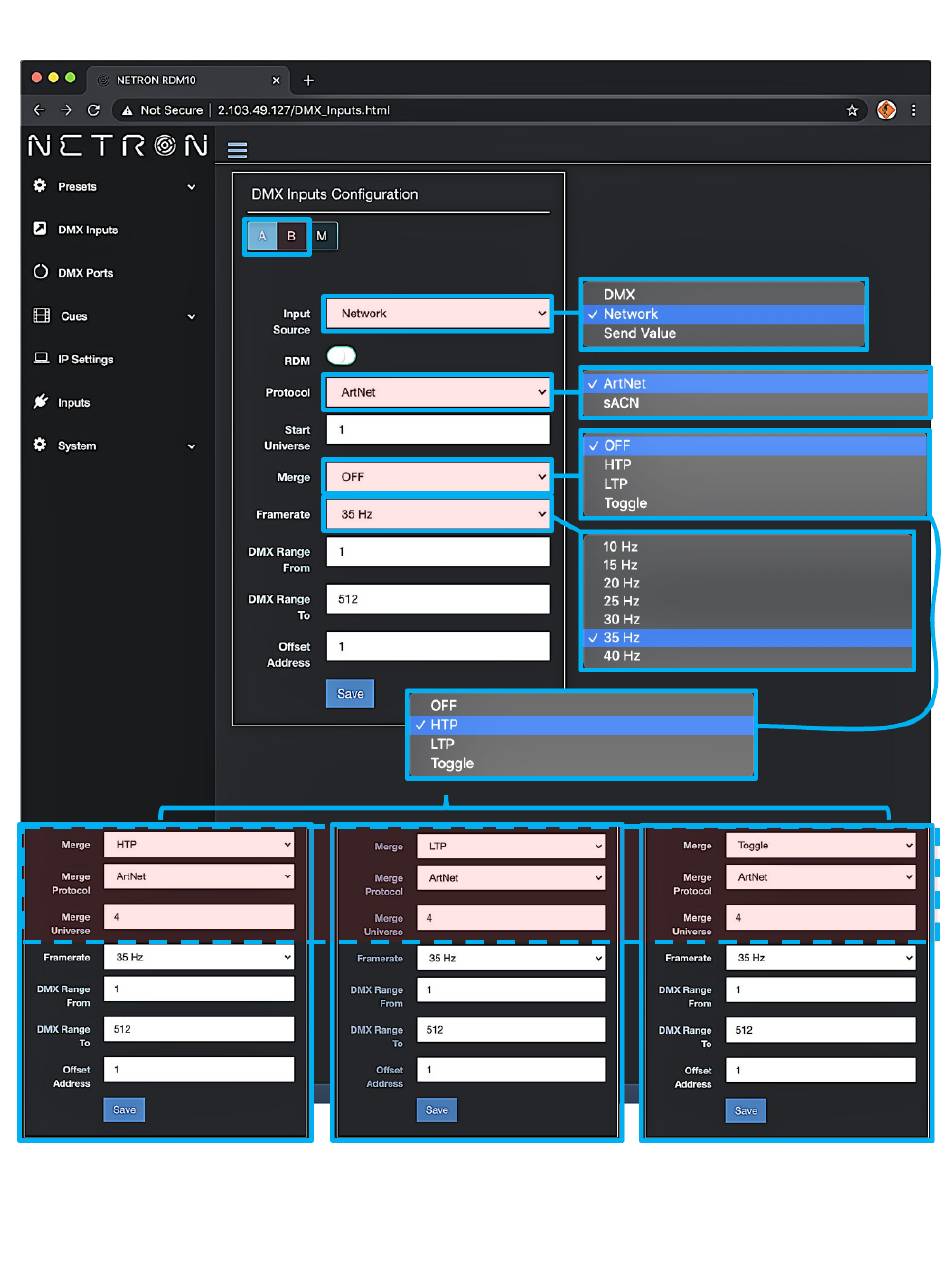This screenshot has width=950, height=1276.
Task: Click the Presets gear icon in the sidebar
Action: point(40,186)
